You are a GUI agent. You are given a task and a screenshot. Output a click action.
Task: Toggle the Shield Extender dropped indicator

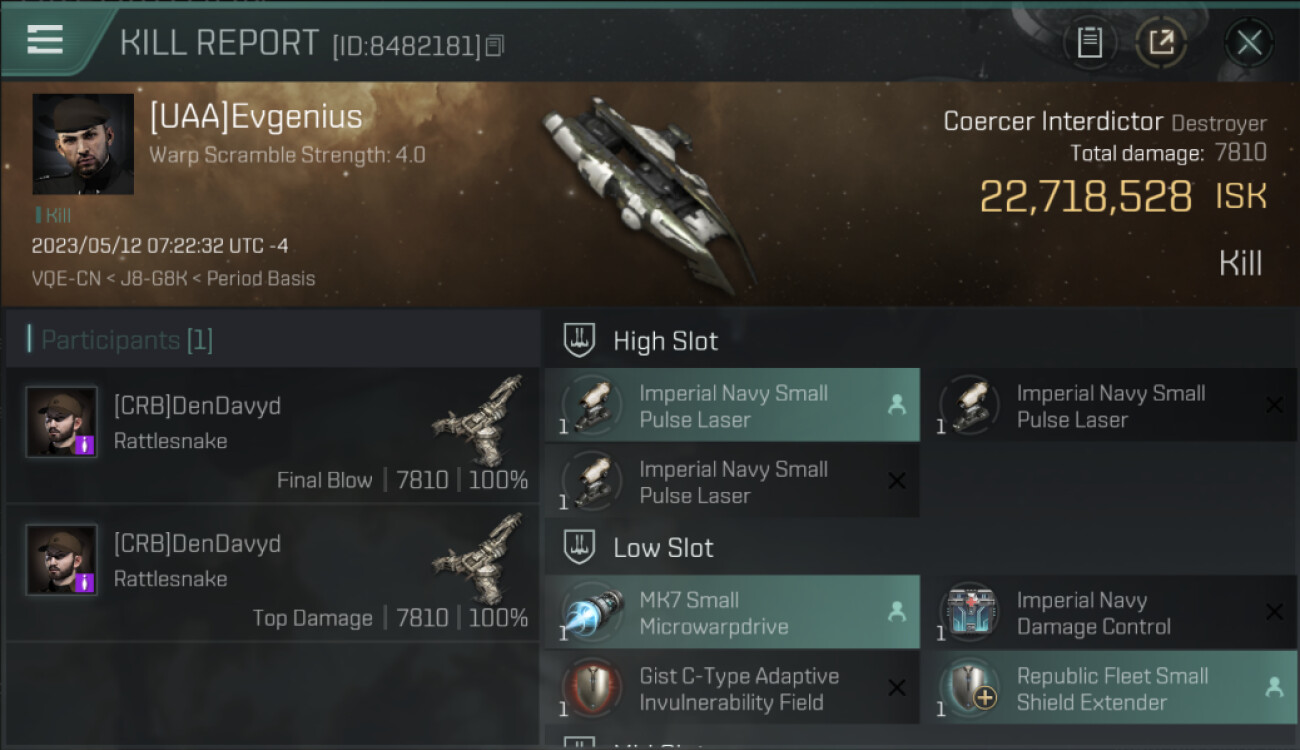tap(1274, 688)
